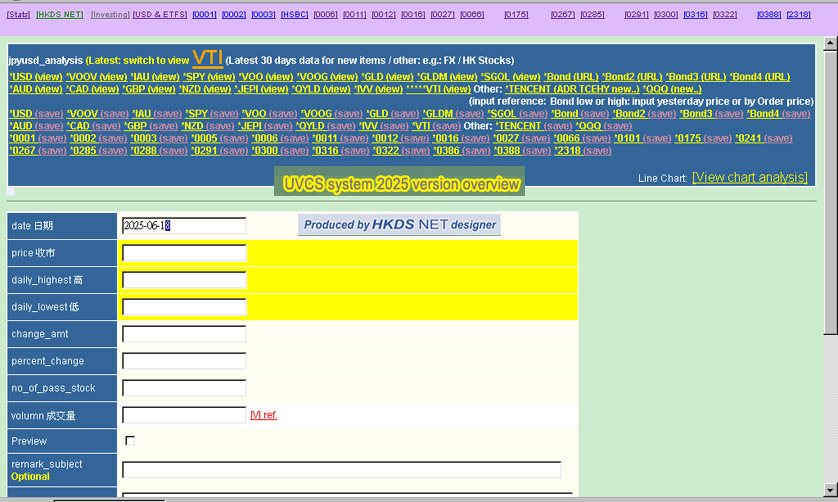This screenshot has height=502, width=838.
Task: Click the *0267 (save) link
Action: pyautogui.click(x=38, y=151)
